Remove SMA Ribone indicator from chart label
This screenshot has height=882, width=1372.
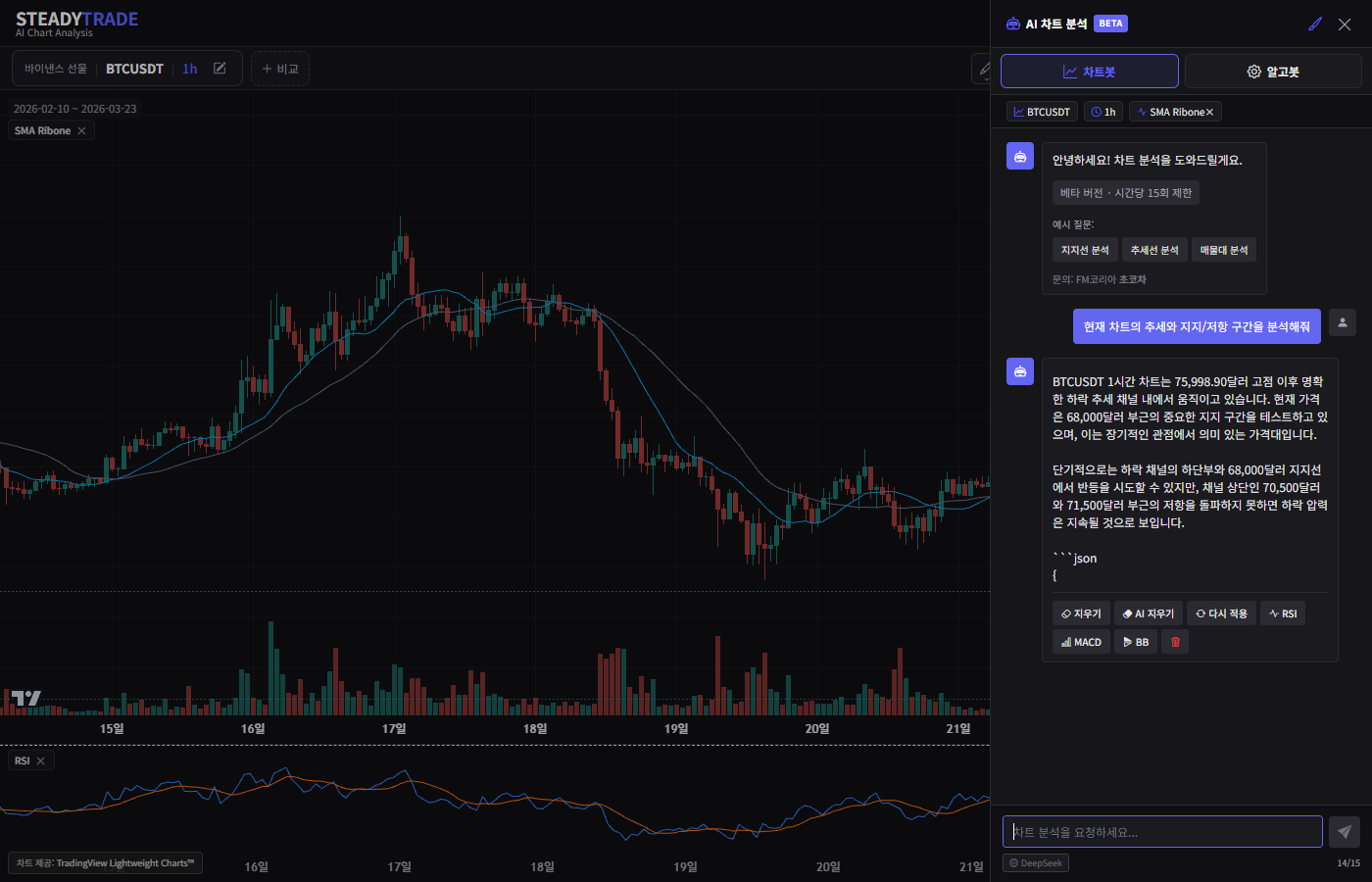(81, 131)
